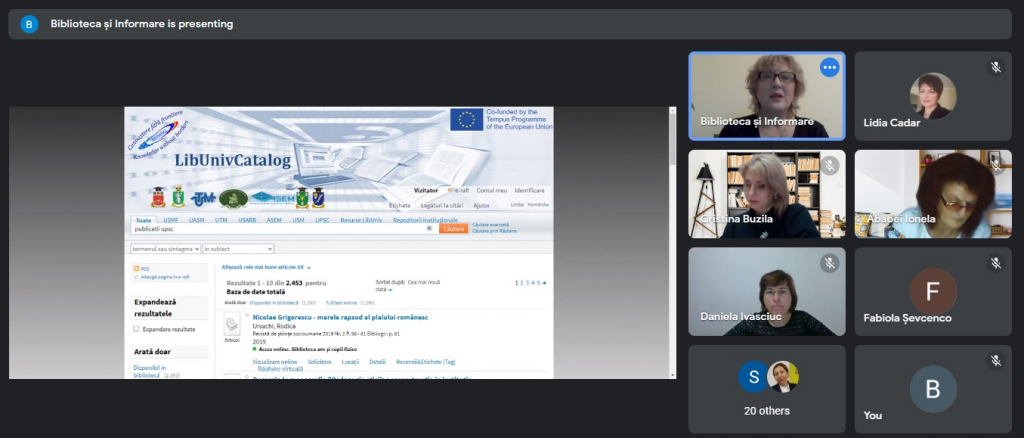1024x438 pixels.
Task: Open Recenzii&Etichete (Tag) link
Action: coord(426,362)
